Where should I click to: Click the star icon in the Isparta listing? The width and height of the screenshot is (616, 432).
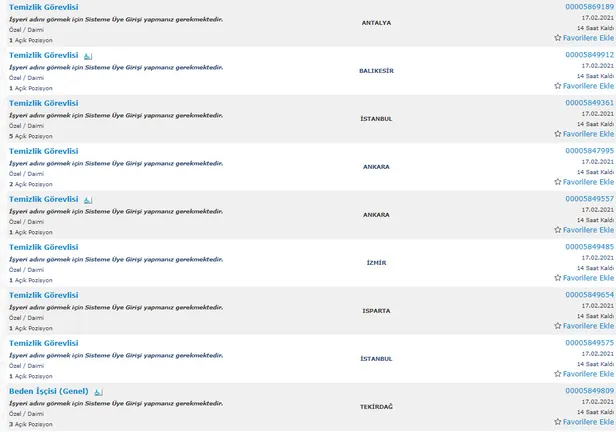(558, 326)
